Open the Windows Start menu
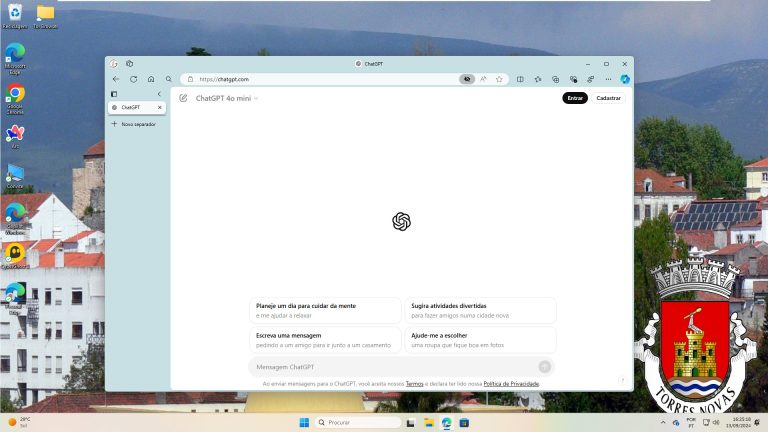The height and width of the screenshot is (432, 768). [304, 422]
